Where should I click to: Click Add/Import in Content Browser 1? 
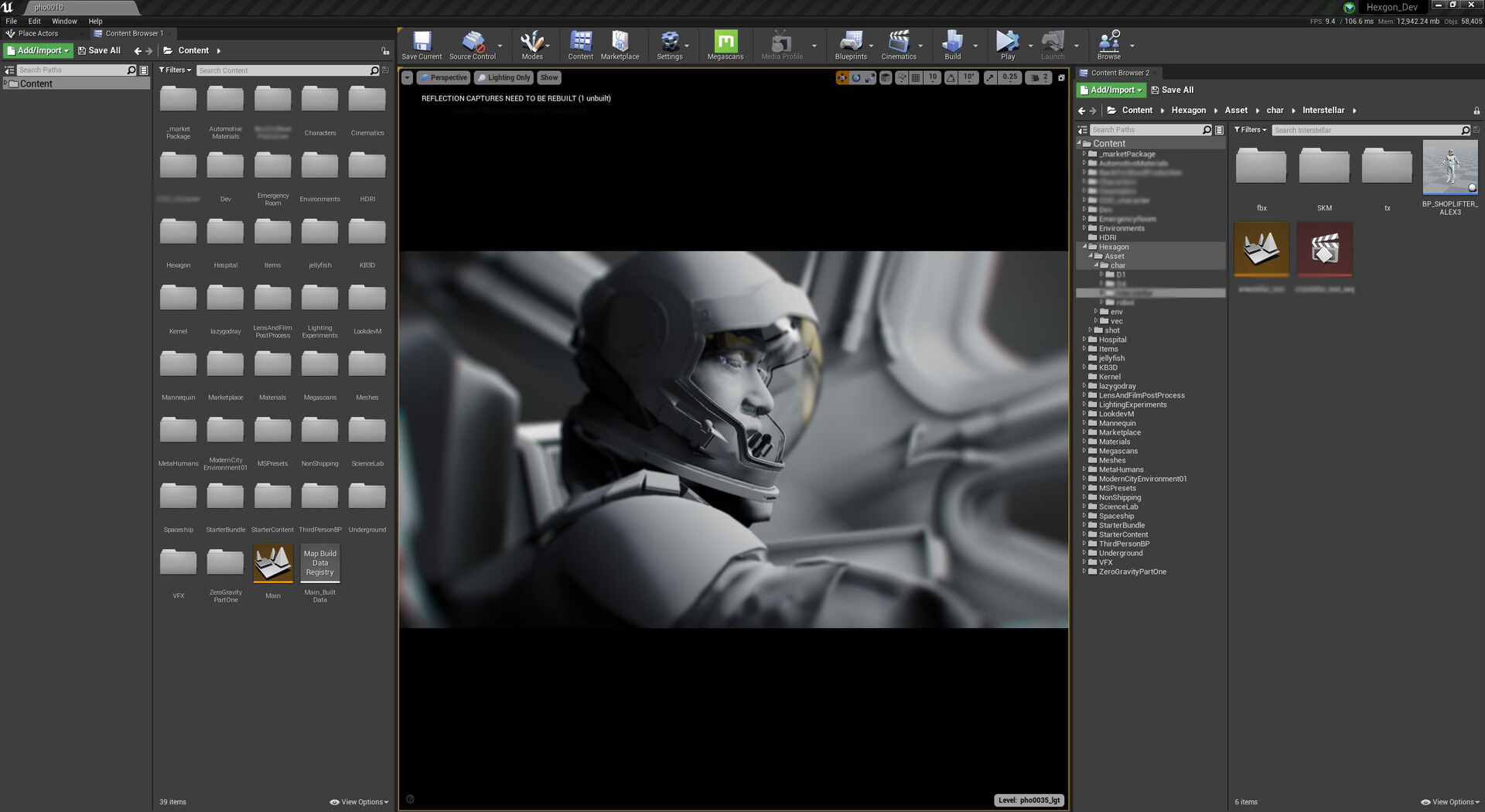click(x=38, y=50)
